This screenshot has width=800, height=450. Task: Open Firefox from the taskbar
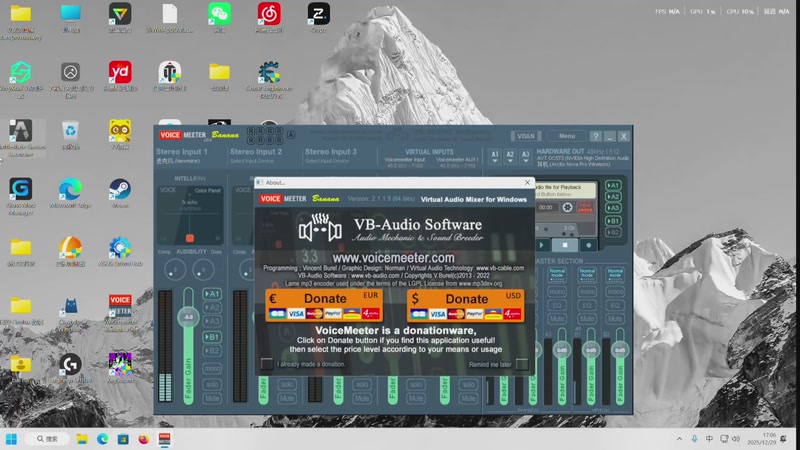pyautogui.click(x=143, y=439)
